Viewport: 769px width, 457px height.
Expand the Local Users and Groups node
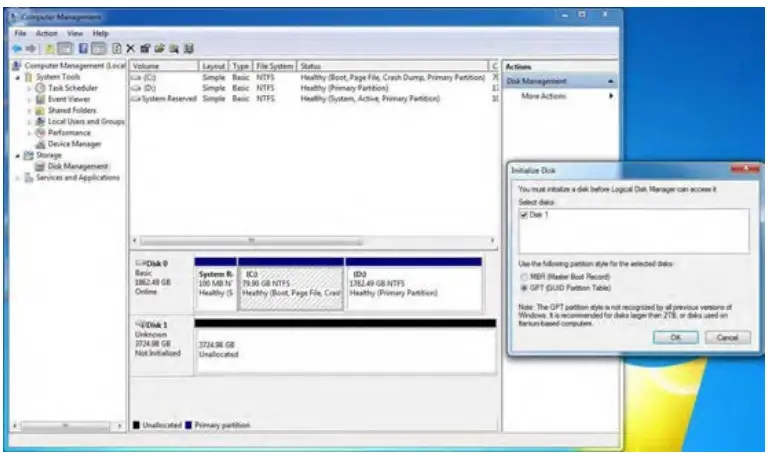(x=29, y=122)
